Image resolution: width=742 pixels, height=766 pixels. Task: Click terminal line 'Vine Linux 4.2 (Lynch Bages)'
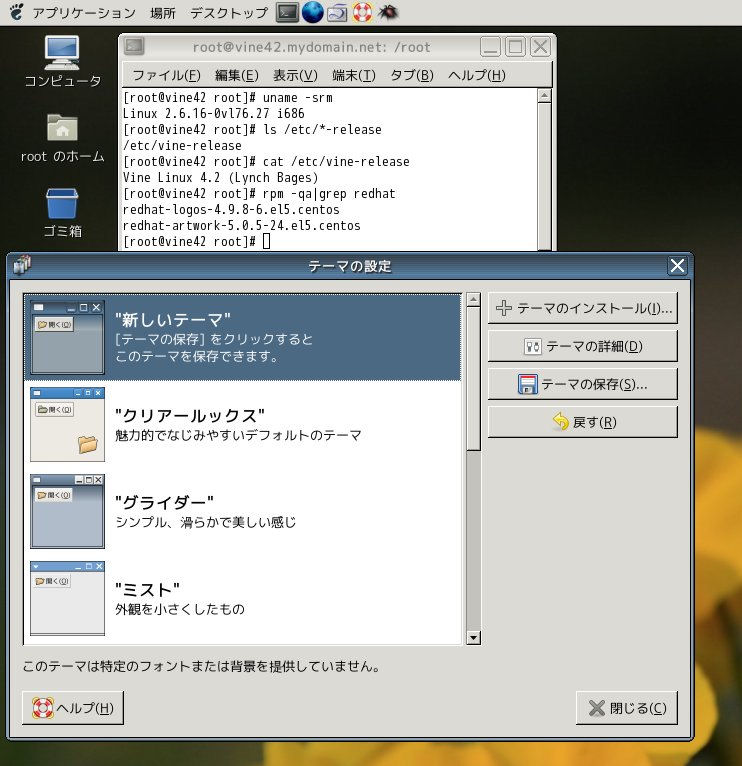click(220, 177)
